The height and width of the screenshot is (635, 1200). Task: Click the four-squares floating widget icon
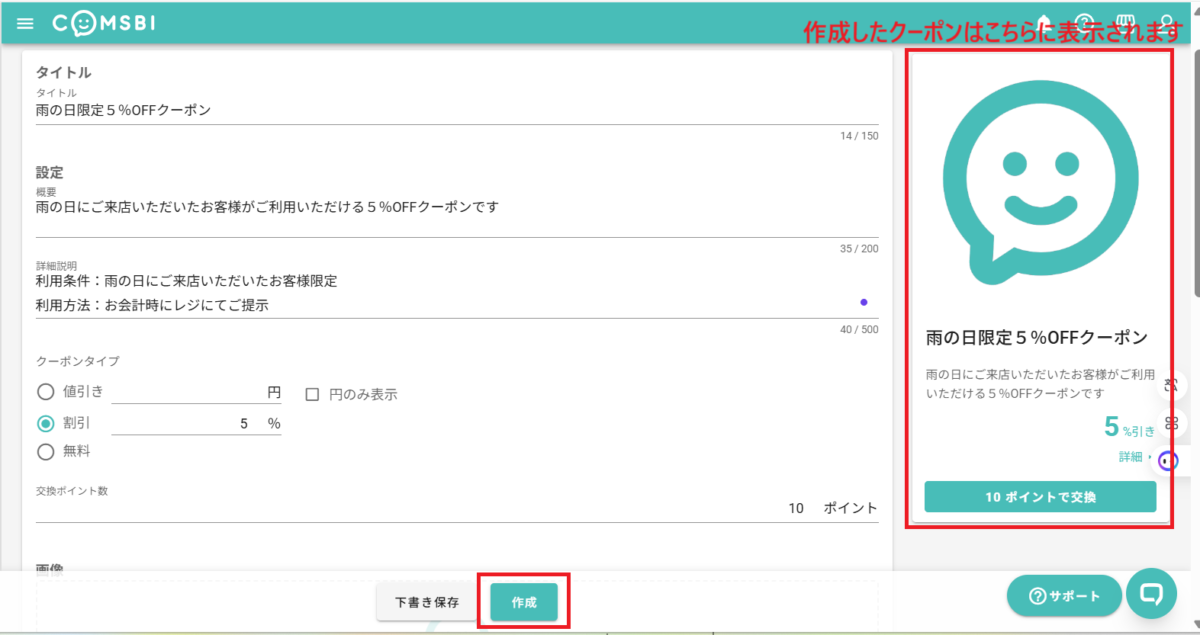(1173, 423)
